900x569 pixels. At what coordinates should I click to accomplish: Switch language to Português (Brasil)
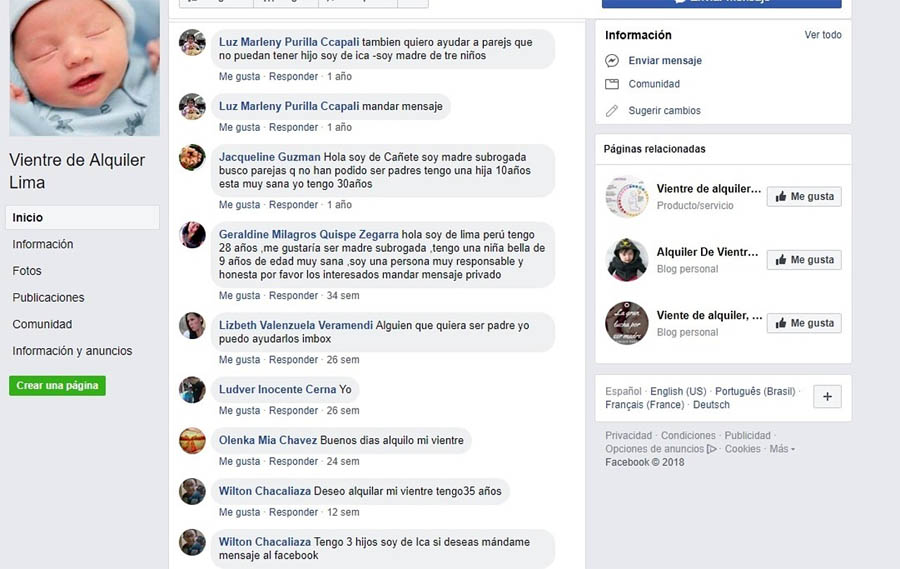[755, 391]
